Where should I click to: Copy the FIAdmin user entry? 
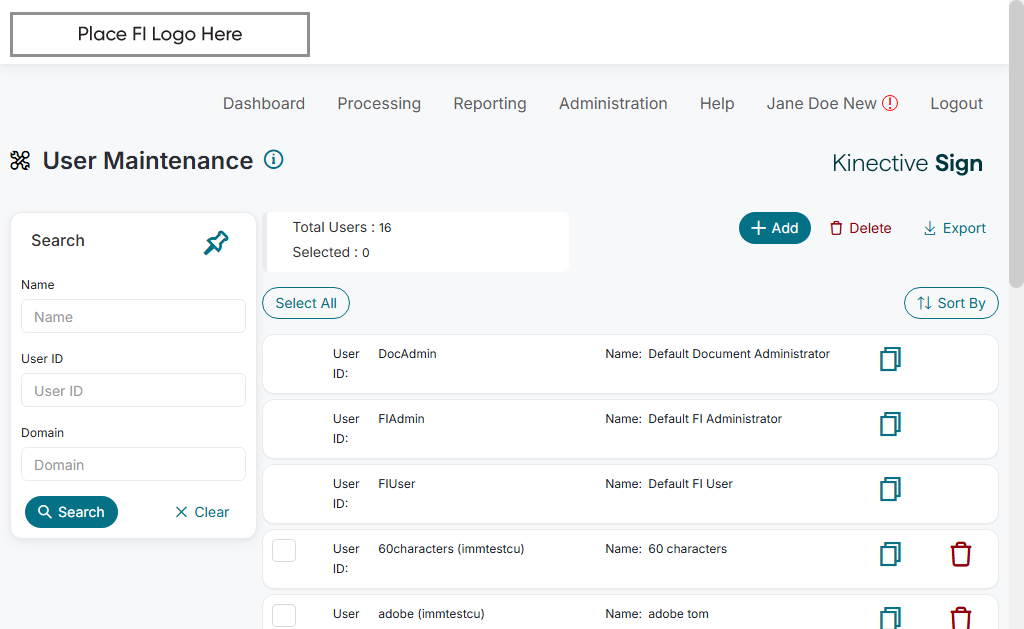tap(890, 424)
